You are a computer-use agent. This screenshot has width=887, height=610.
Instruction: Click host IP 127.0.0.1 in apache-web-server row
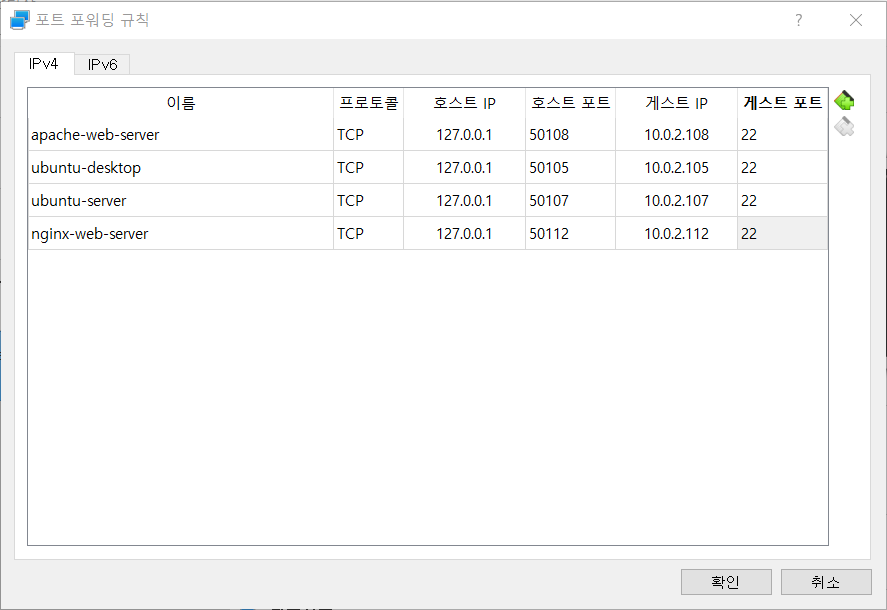click(464, 135)
